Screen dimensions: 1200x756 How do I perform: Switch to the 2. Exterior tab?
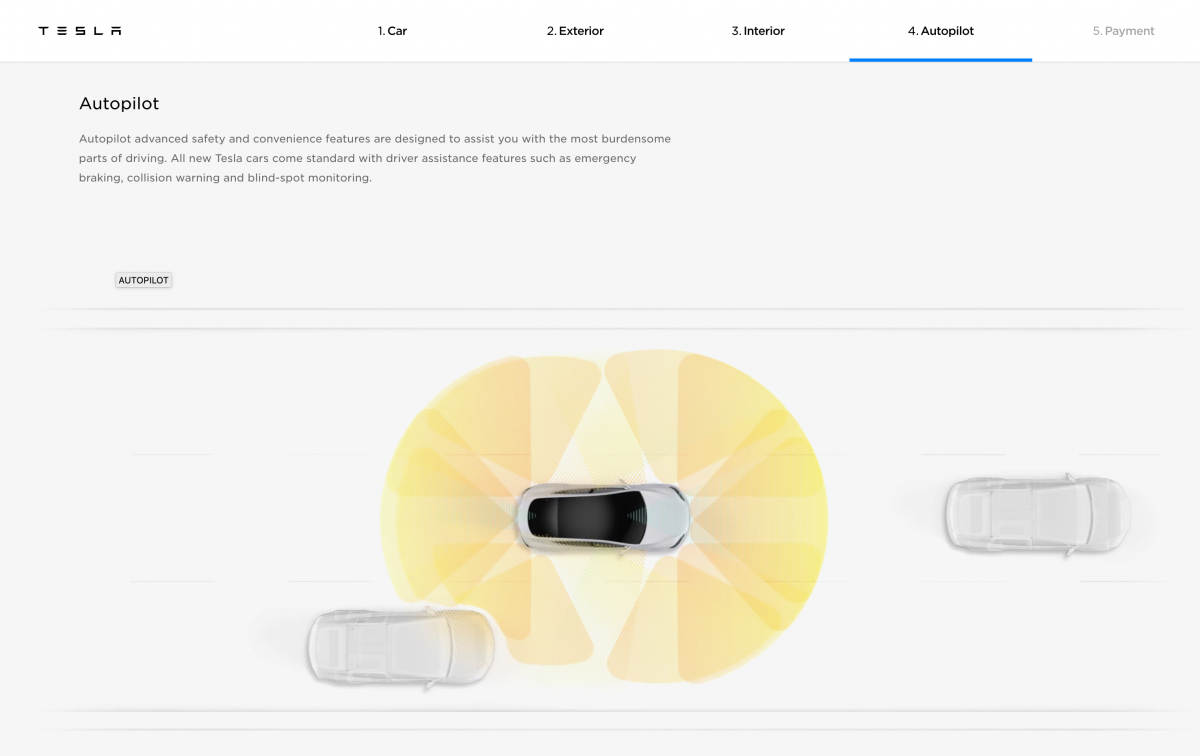[575, 31]
